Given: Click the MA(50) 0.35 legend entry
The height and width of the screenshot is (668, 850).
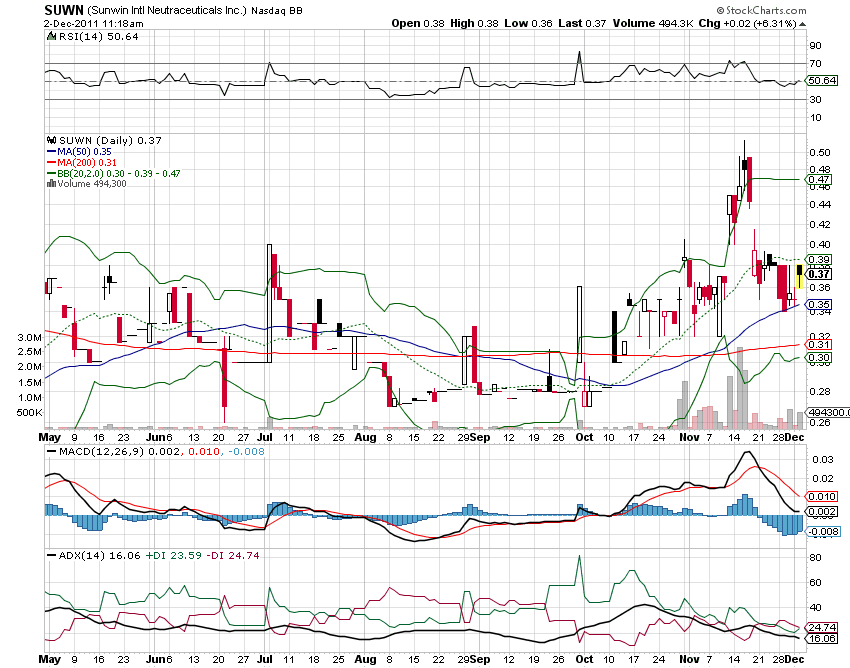Looking at the screenshot, I should point(79,152).
